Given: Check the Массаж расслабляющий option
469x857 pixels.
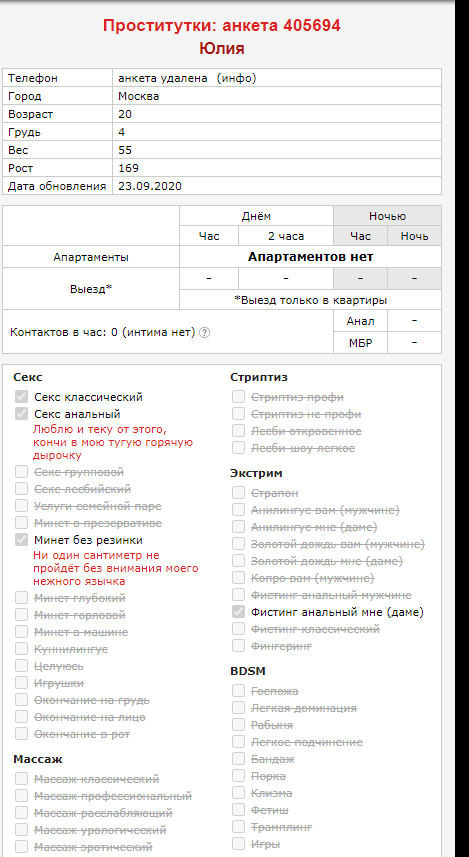Looking at the screenshot, I should [21, 813].
